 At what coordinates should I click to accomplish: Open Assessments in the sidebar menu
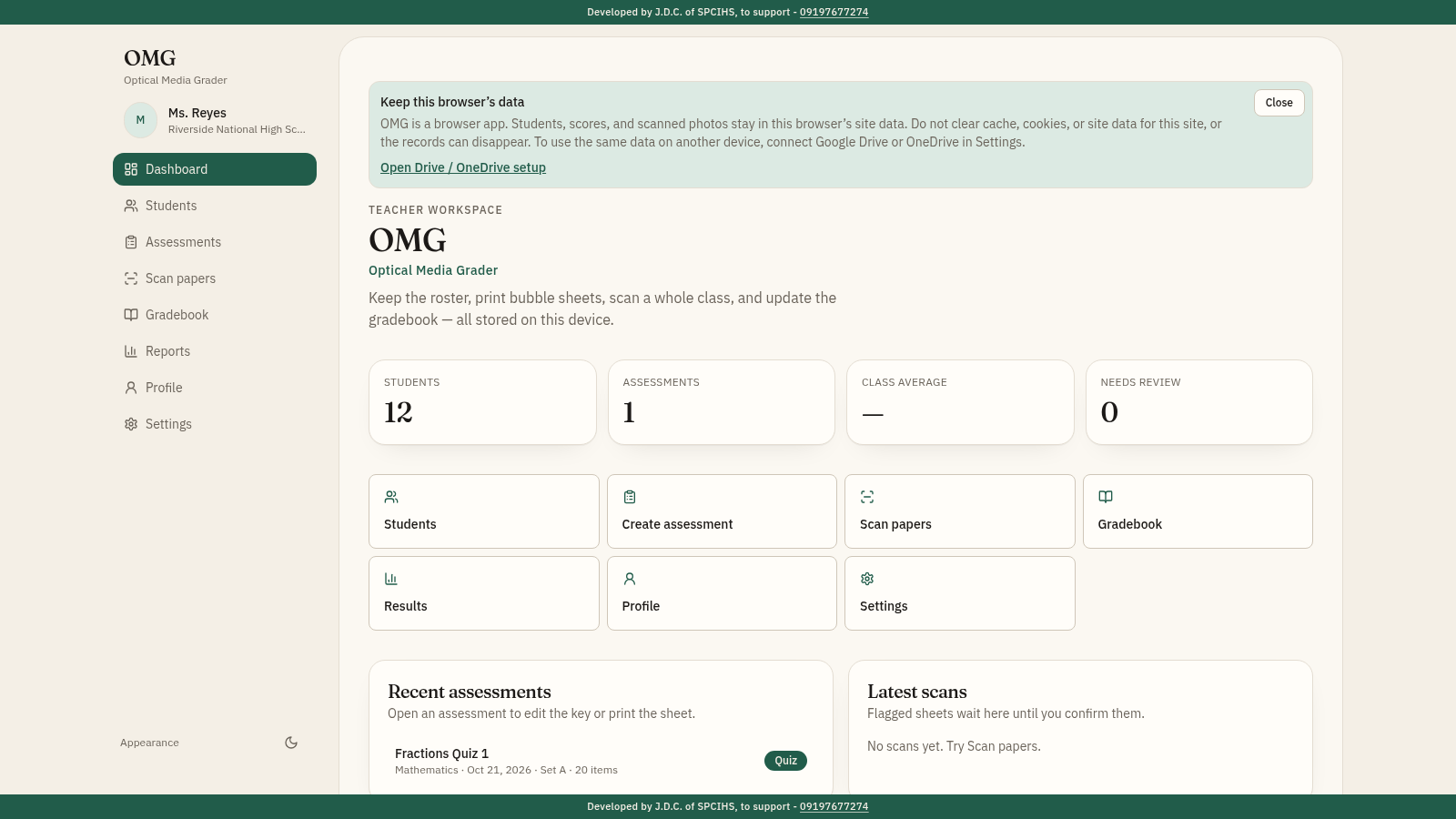[x=215, y=242]
